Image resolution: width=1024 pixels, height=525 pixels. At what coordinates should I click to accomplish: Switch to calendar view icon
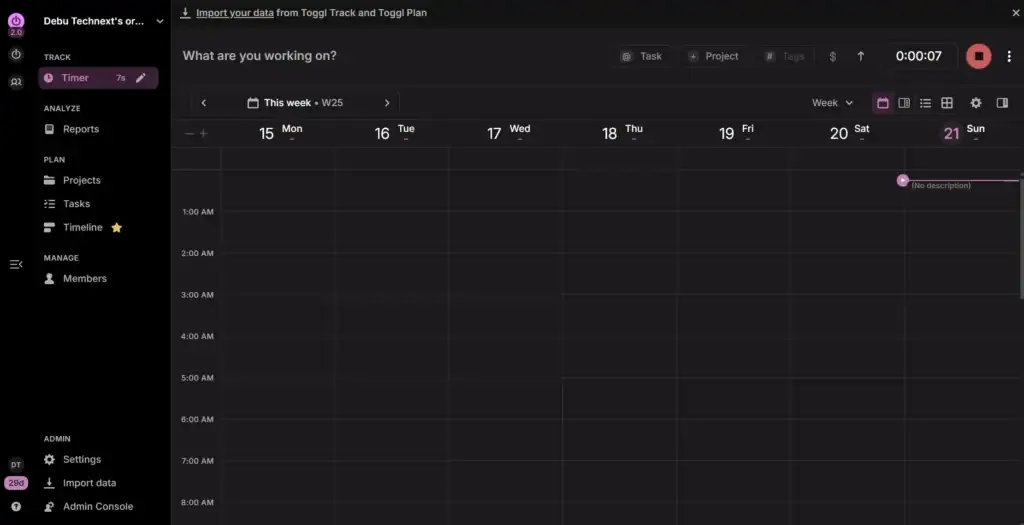coord(883,103)
